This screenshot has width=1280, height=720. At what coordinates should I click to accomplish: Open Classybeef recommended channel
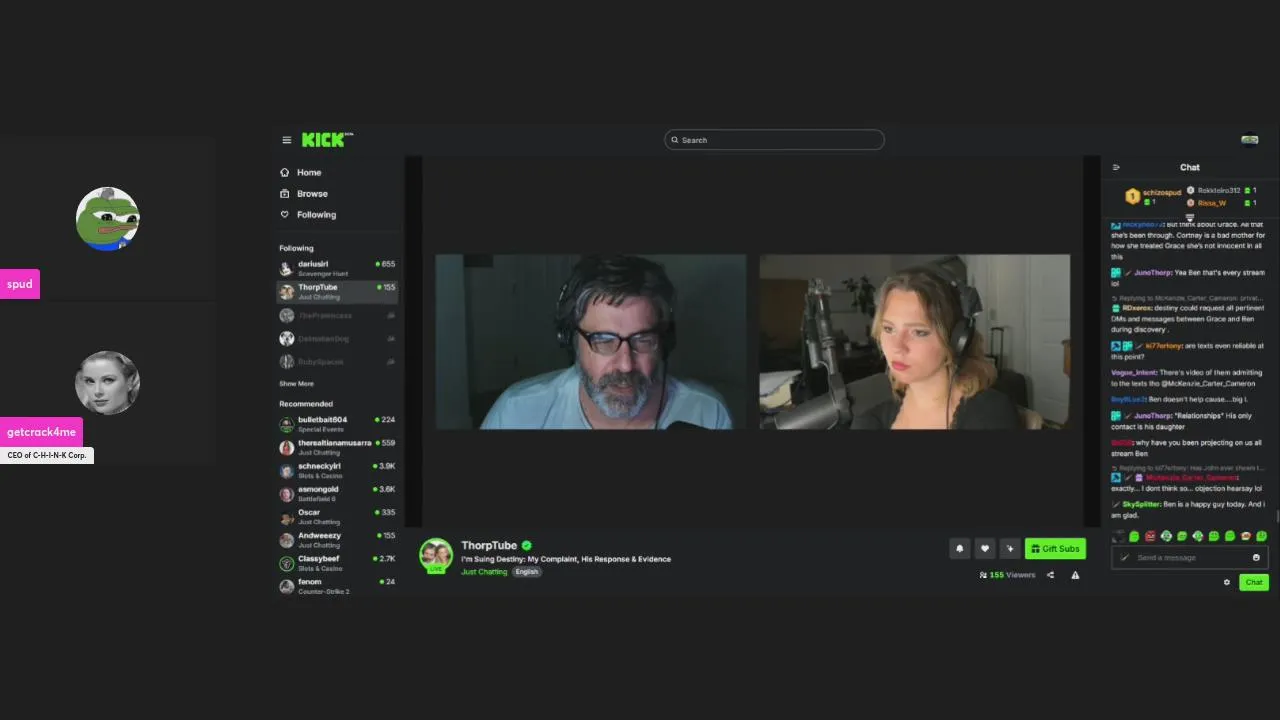click(x=337, y=563)
